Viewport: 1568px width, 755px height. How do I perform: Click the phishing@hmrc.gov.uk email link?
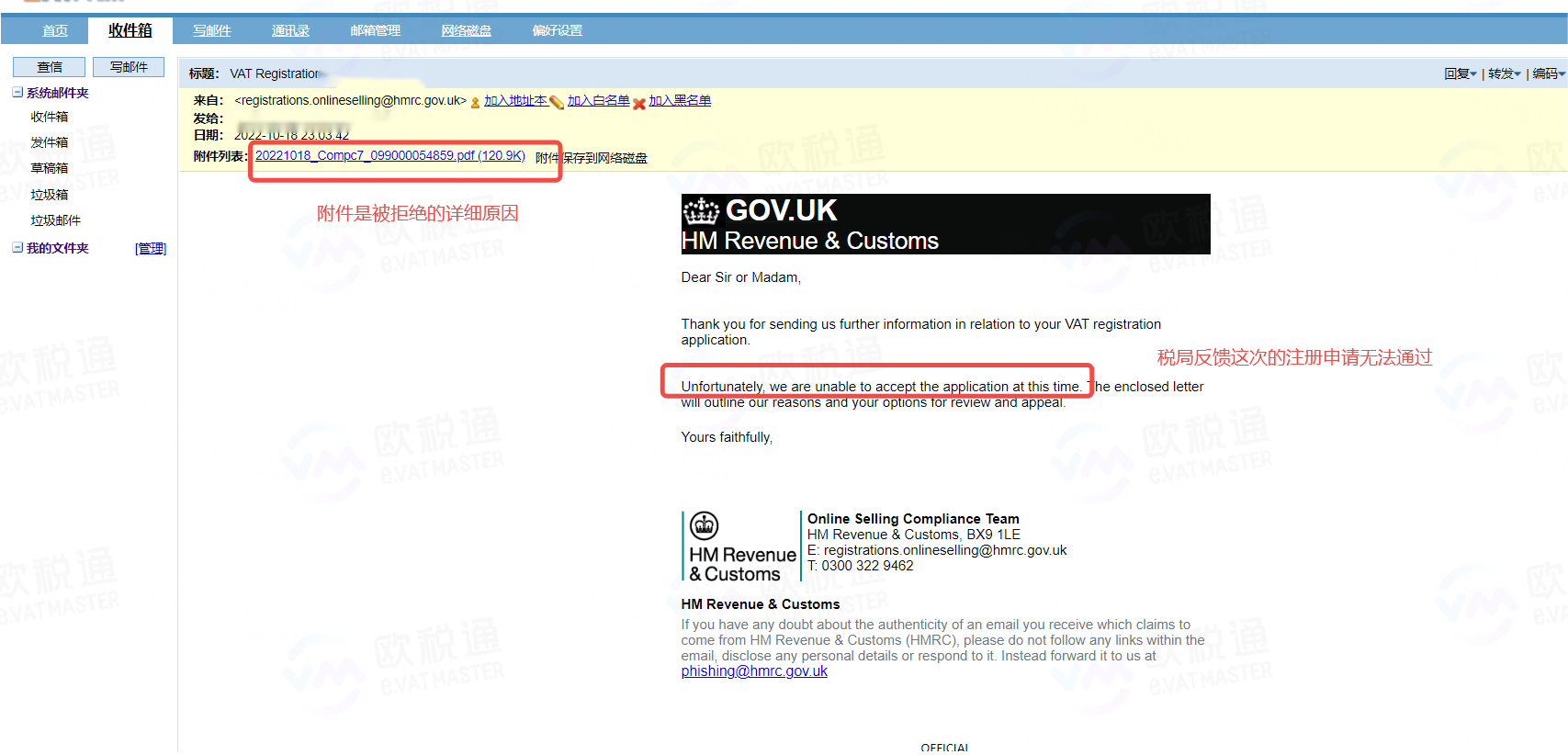point(754,671)
